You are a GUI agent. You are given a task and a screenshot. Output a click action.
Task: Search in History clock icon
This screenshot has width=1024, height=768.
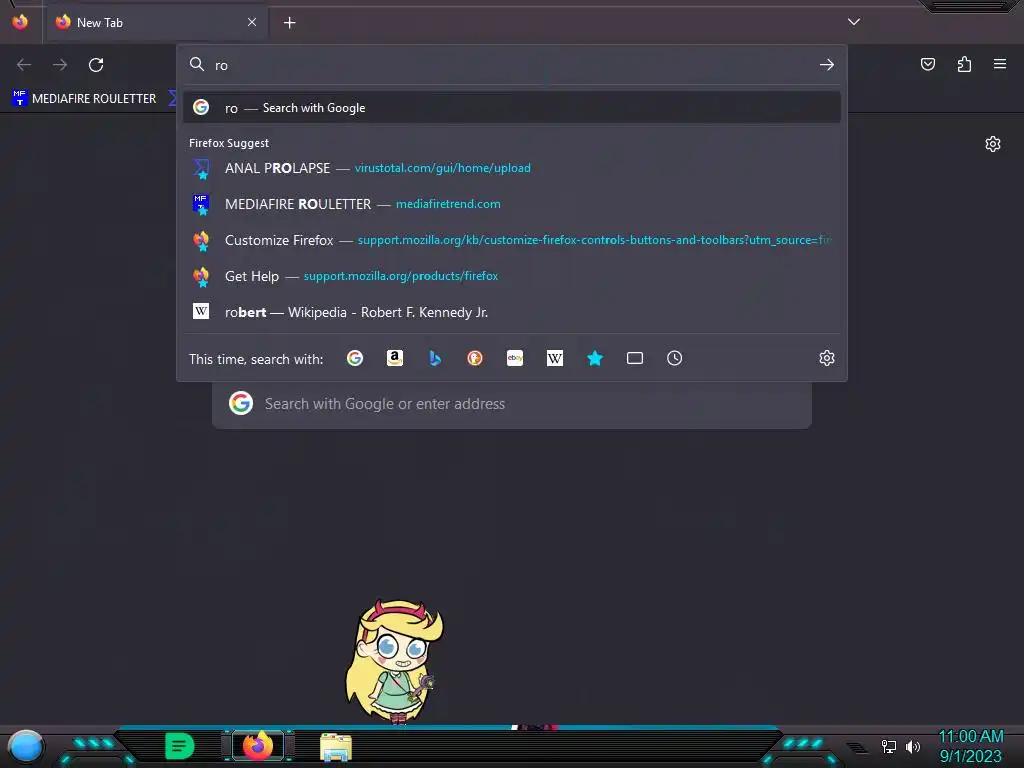(x=675, y=358)
